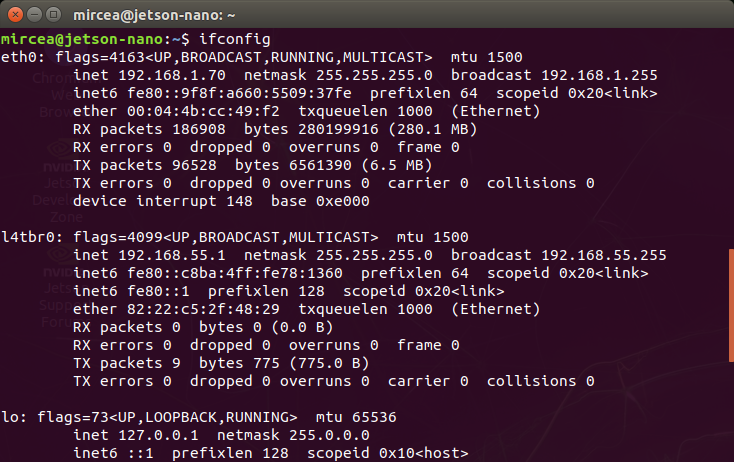Click the scopeid 0x10<host> text

click(x=388, y=453)
